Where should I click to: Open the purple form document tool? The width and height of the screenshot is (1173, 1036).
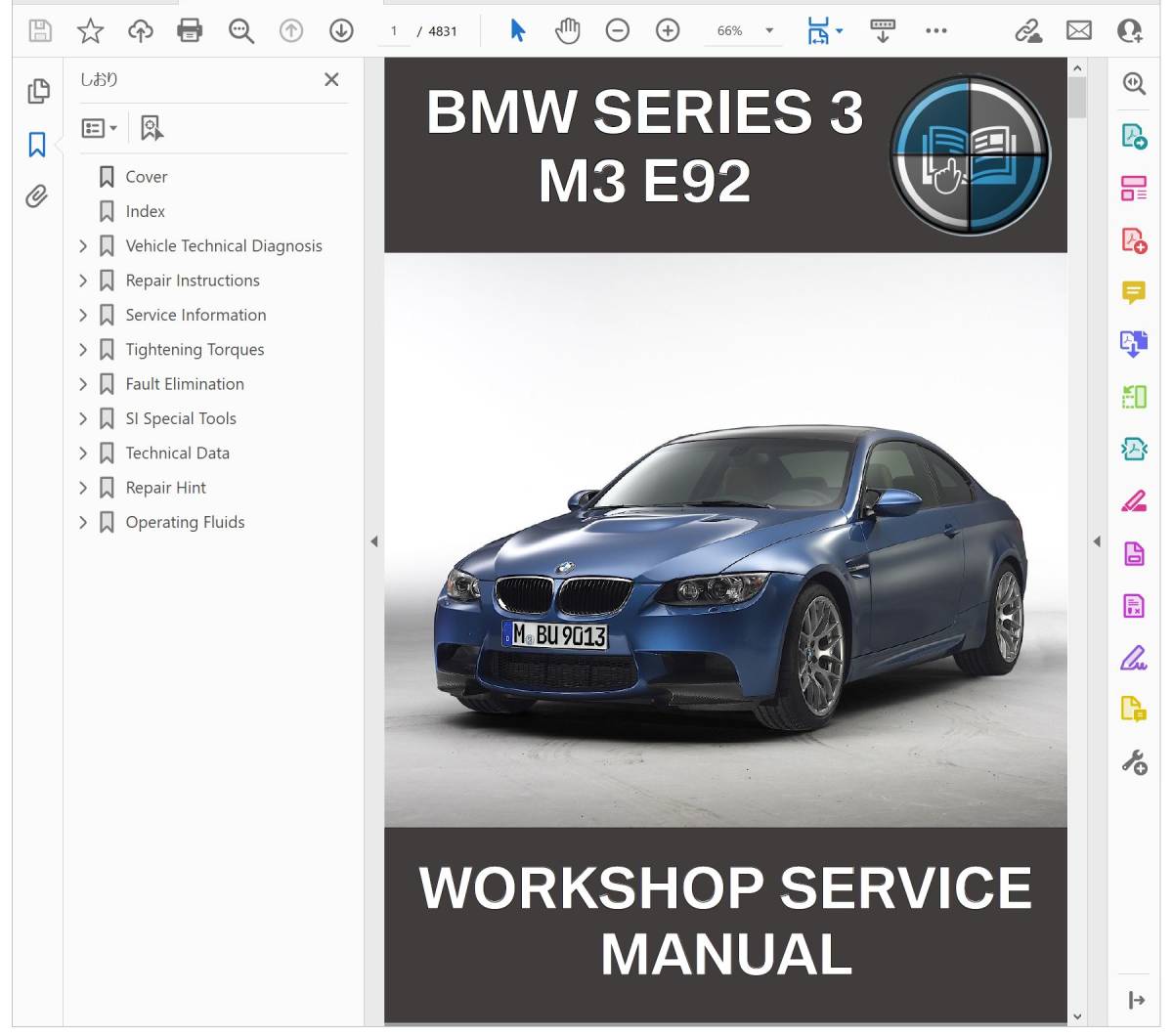1134,606
